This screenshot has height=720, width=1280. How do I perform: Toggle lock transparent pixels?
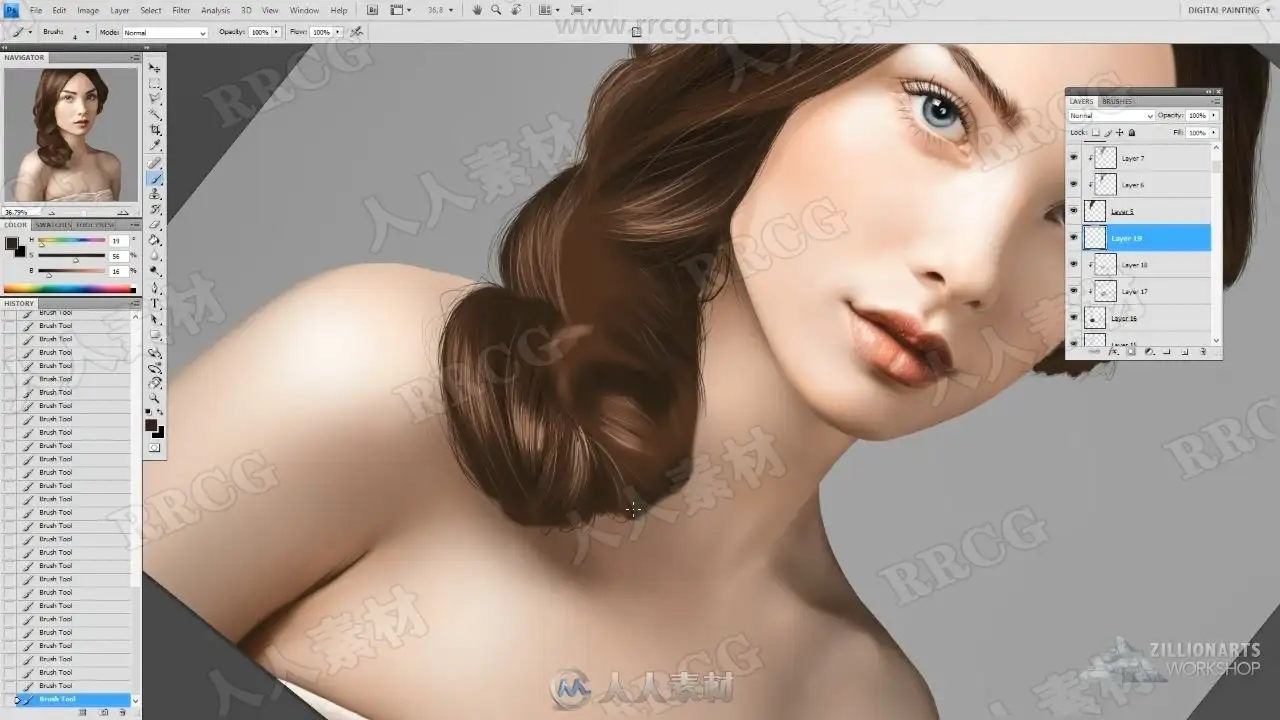(x=1096, y=133)
